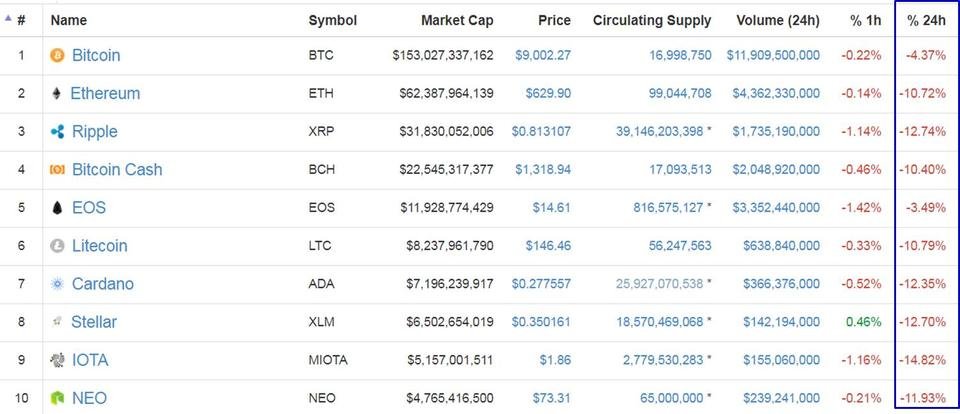The image size is (960, 414).
Task: Open Ripple circulating supply 39,146,203,398 link
Action: pyautogui.click(x=659, y=132)
